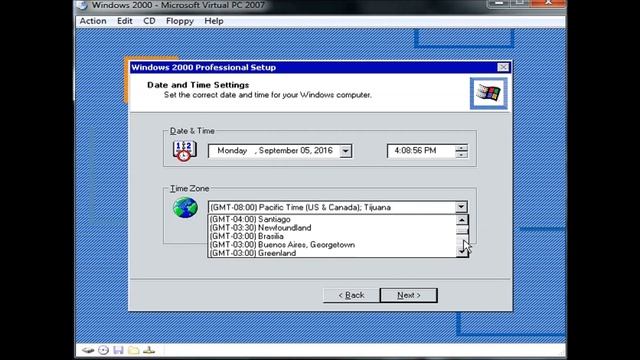Open the CD menu
The width and height of the screenshot is (640, 360).
click(x=149, y=21)
